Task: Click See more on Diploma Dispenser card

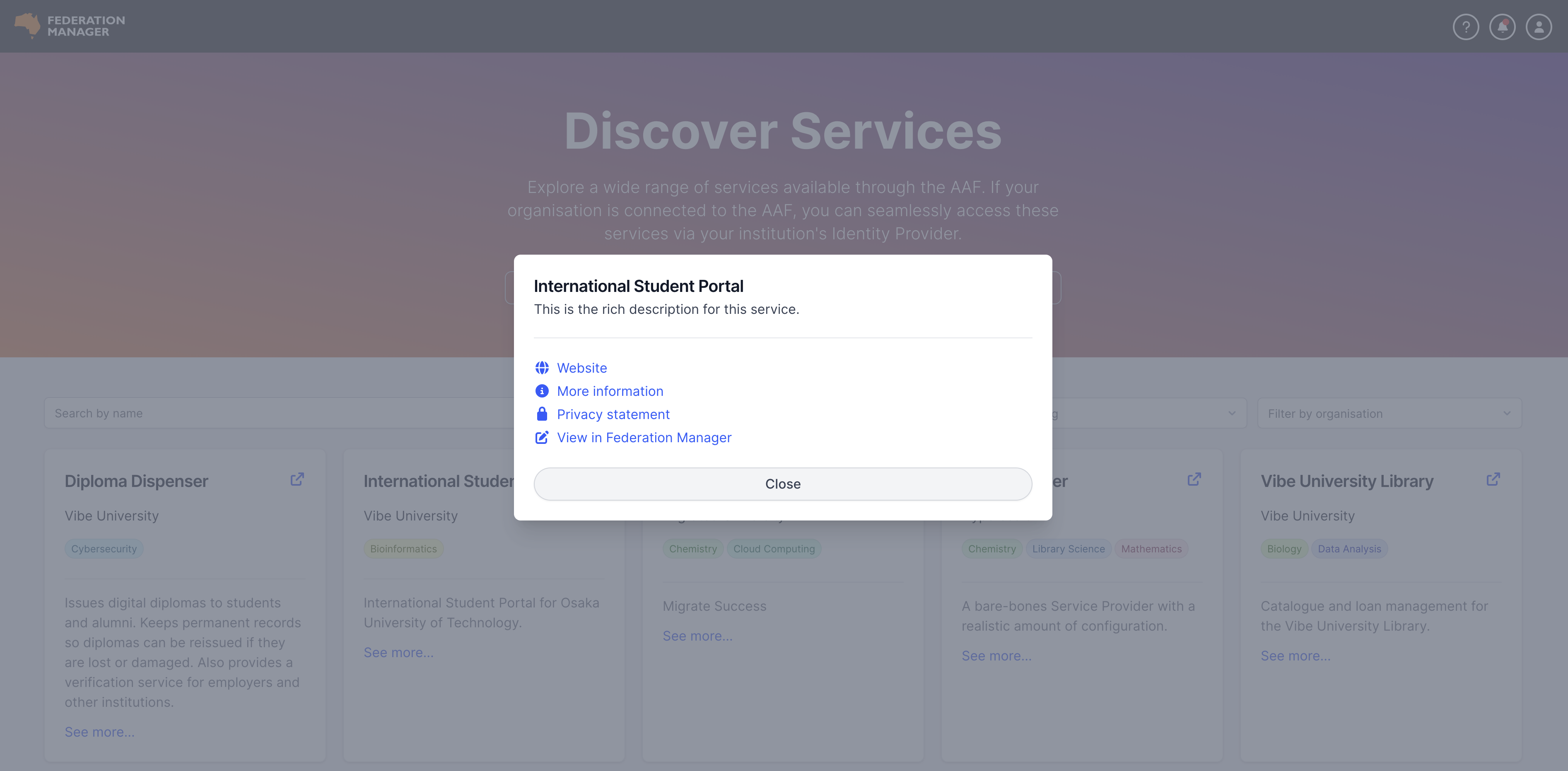Action: click(x=99, y=732)
